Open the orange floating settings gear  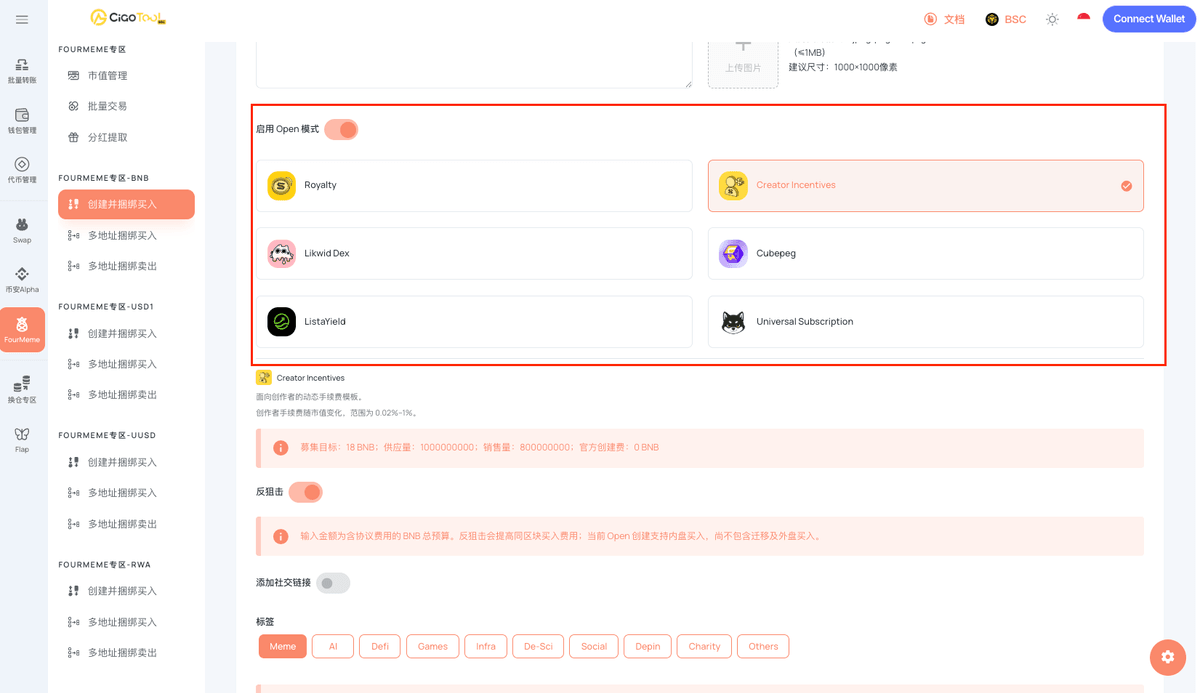[x=1167, y=657]
